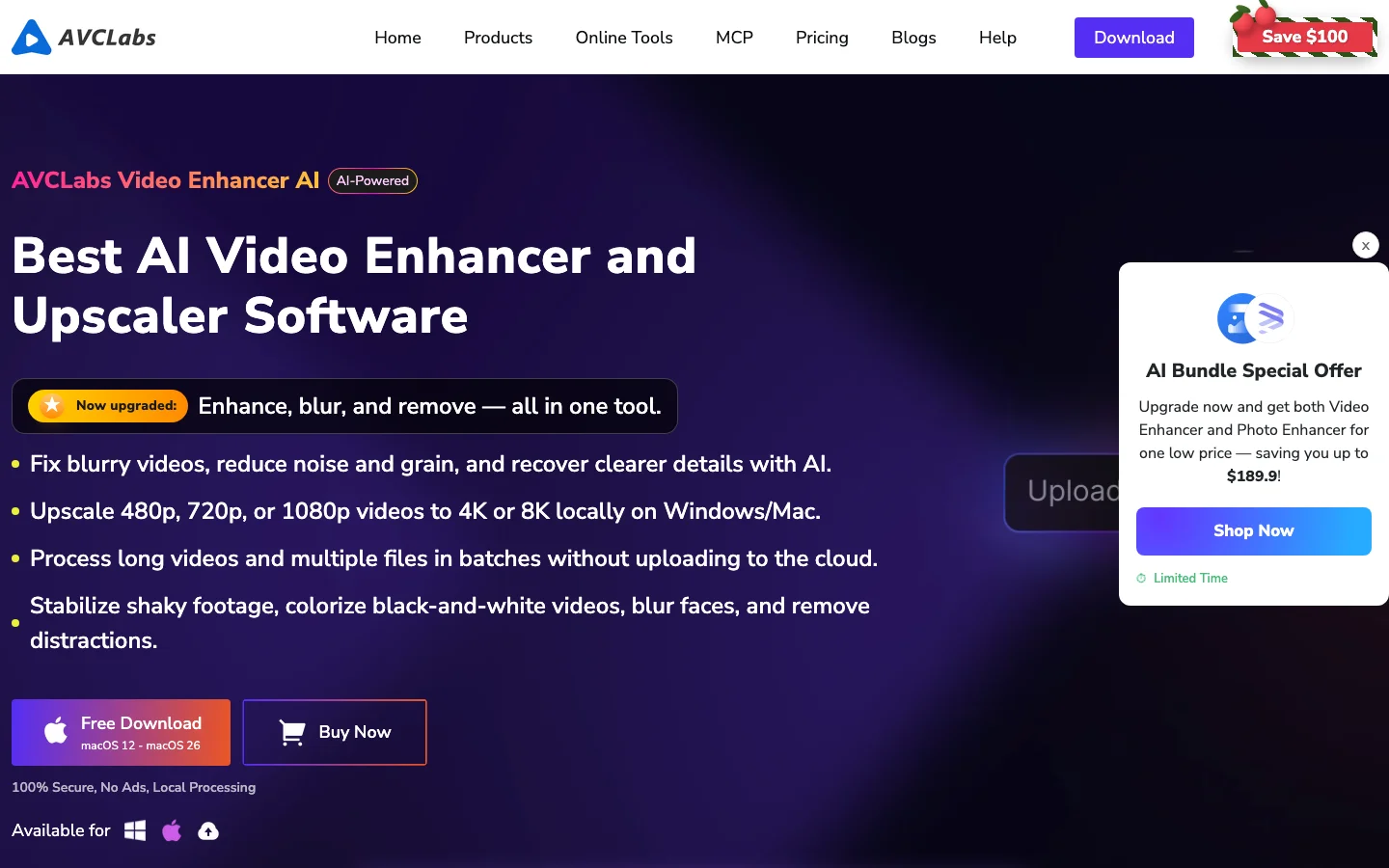Screen dimensions: 1389x868
Task: Click the "Best AI Video Enhancer" headline
Action: tap(354, 285)
